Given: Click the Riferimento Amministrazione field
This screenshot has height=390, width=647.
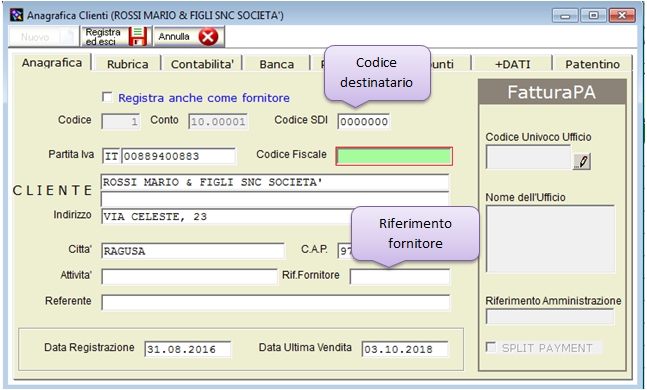Looking at the screenshot, I should coord(550,317).
